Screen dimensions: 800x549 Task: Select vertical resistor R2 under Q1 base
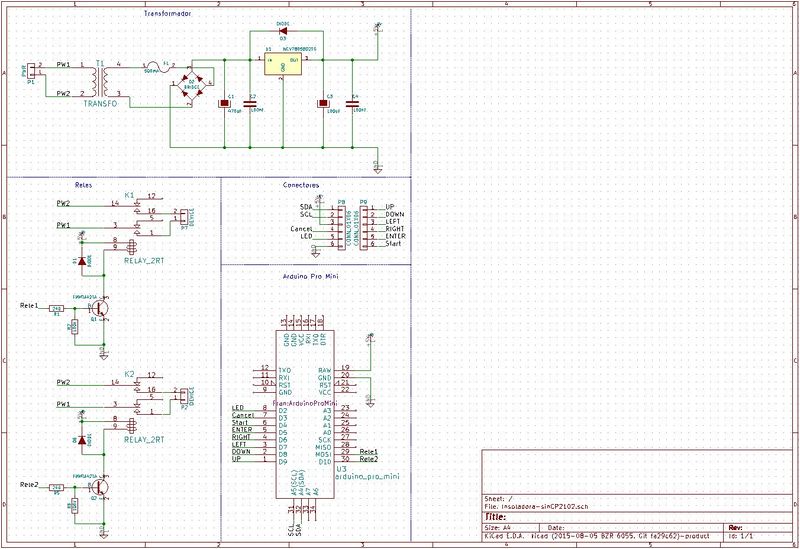pyautogui.click(x=74, y=327)
